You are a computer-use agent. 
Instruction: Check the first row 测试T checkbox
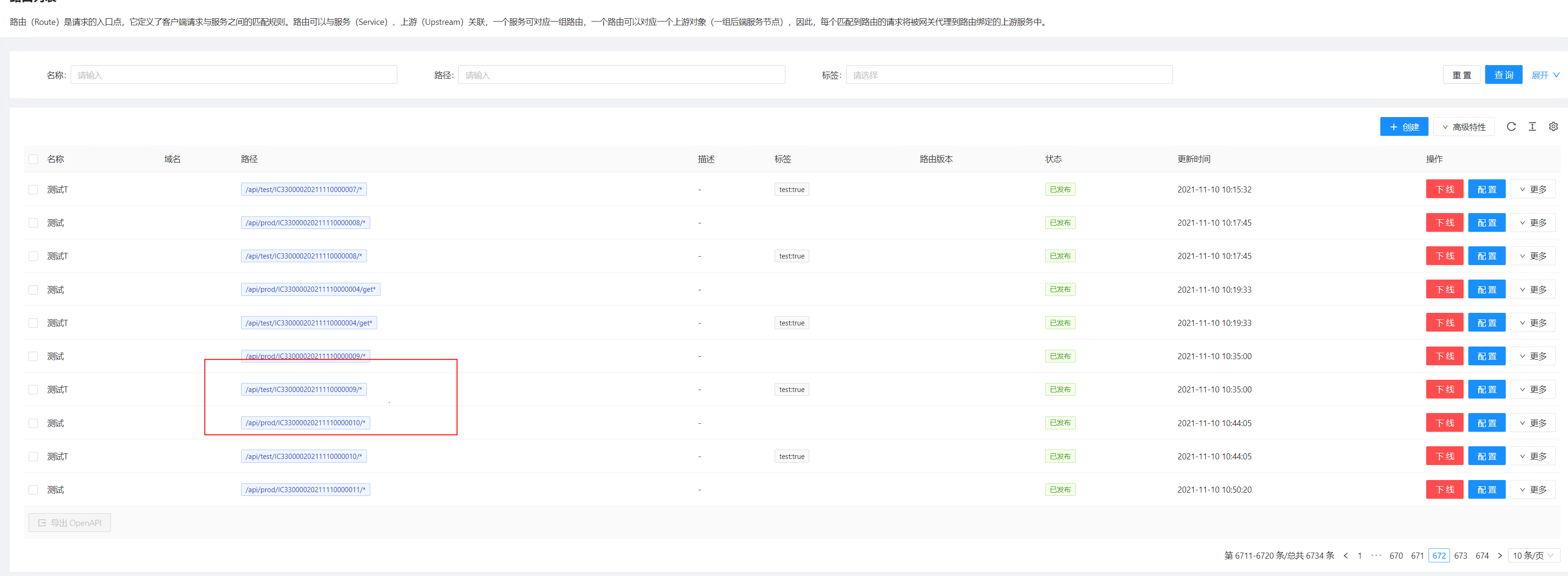[34, 189]
